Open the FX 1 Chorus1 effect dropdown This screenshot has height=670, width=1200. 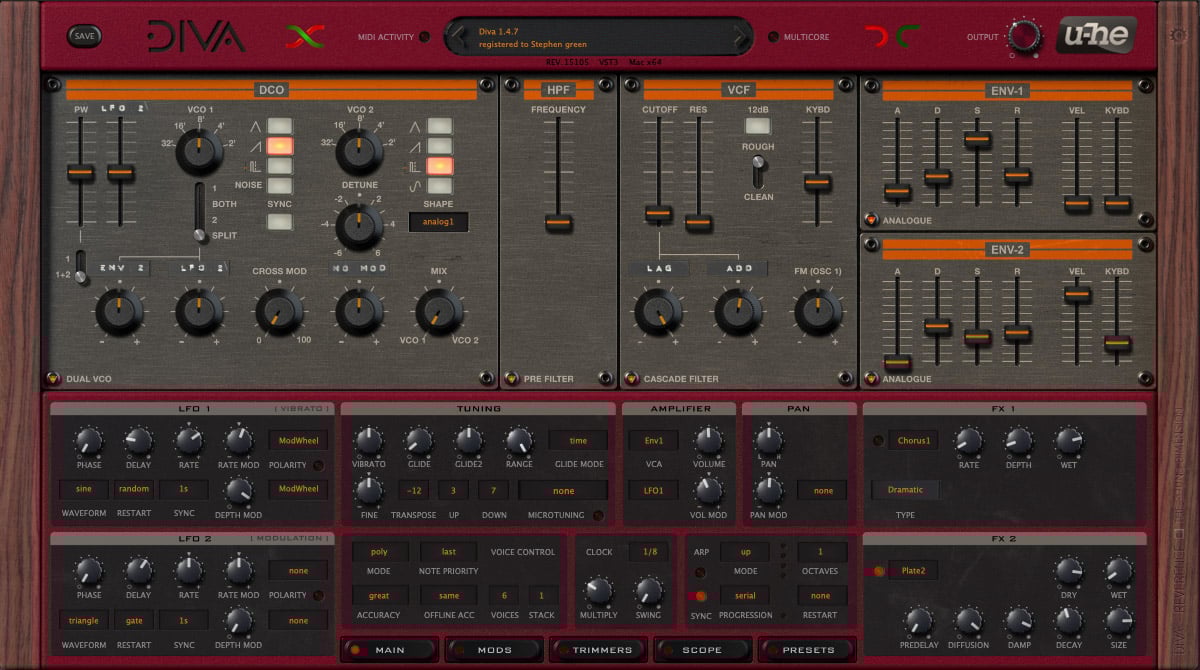pos(914,440)
